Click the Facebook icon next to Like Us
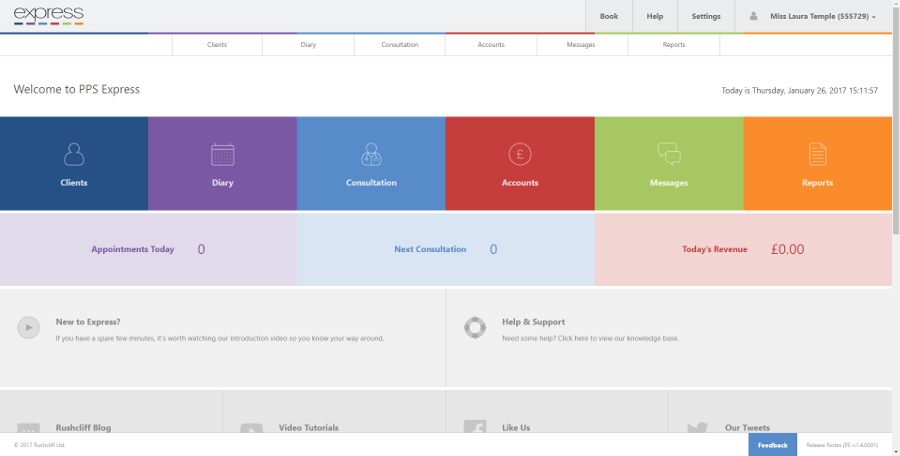The image size is (900, 456). tap(475, 426)
